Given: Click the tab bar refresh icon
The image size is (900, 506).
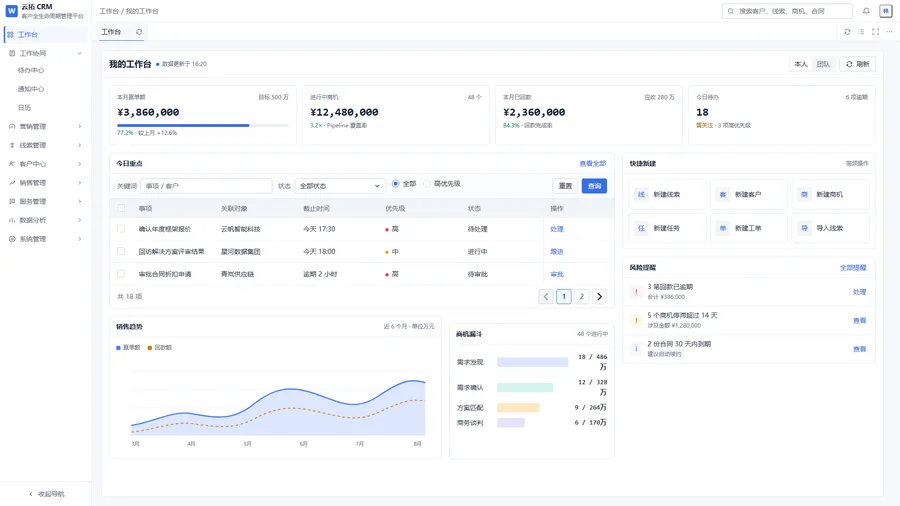Looking at the screenshot, I should point(847,32).
